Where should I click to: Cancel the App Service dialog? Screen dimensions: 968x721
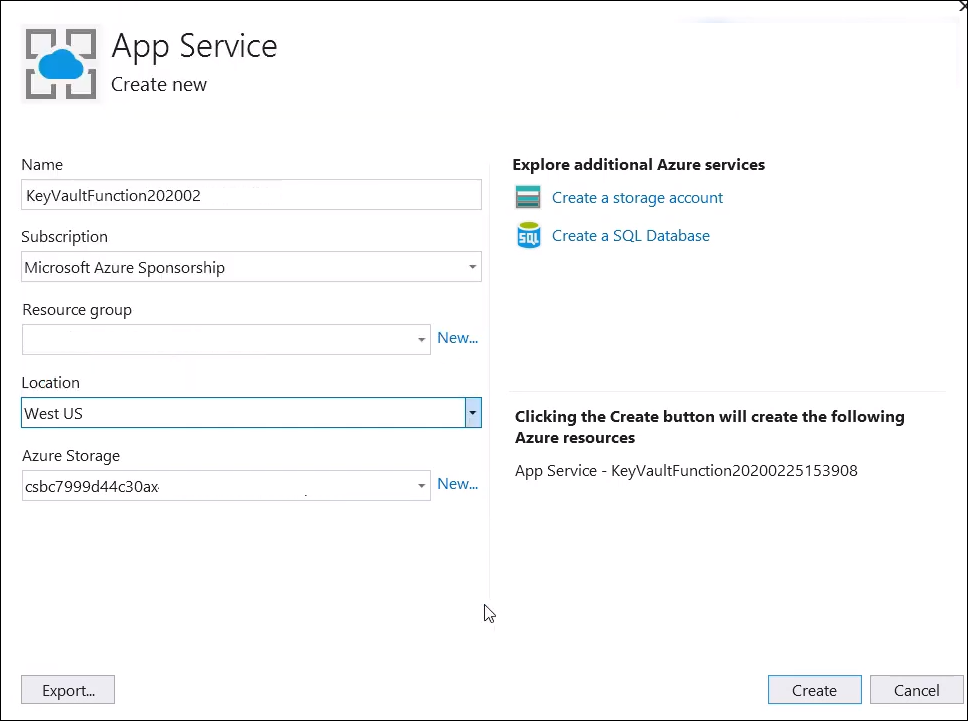[917, 690]
